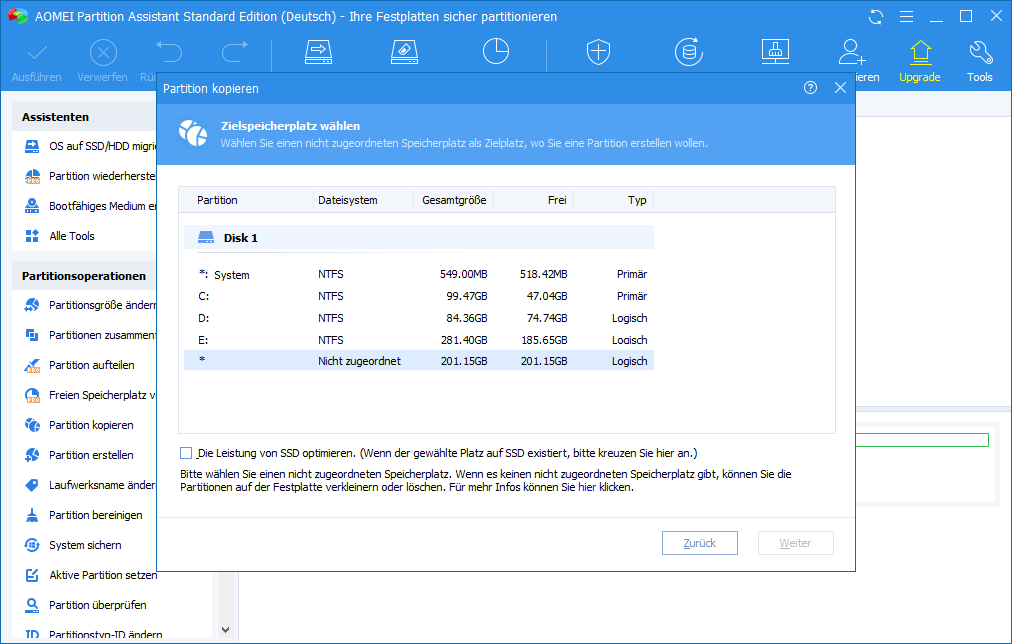Screen dimensions: 1012x644
Task: Click the pie chart toolbar icon
Action: [496, 51]
